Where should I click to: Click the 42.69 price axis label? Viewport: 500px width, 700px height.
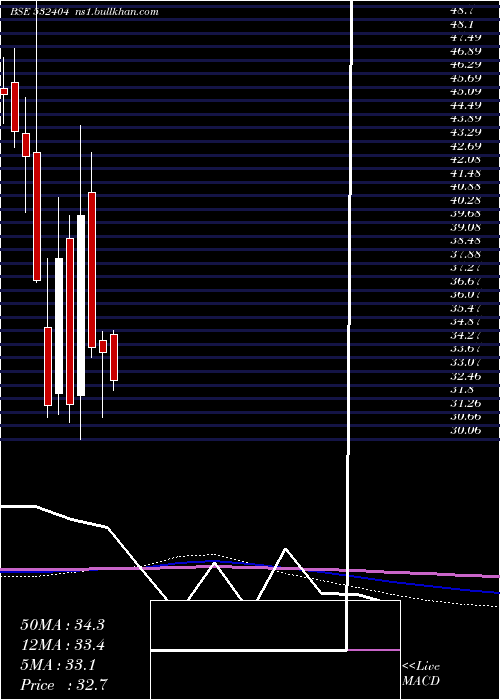466,146
